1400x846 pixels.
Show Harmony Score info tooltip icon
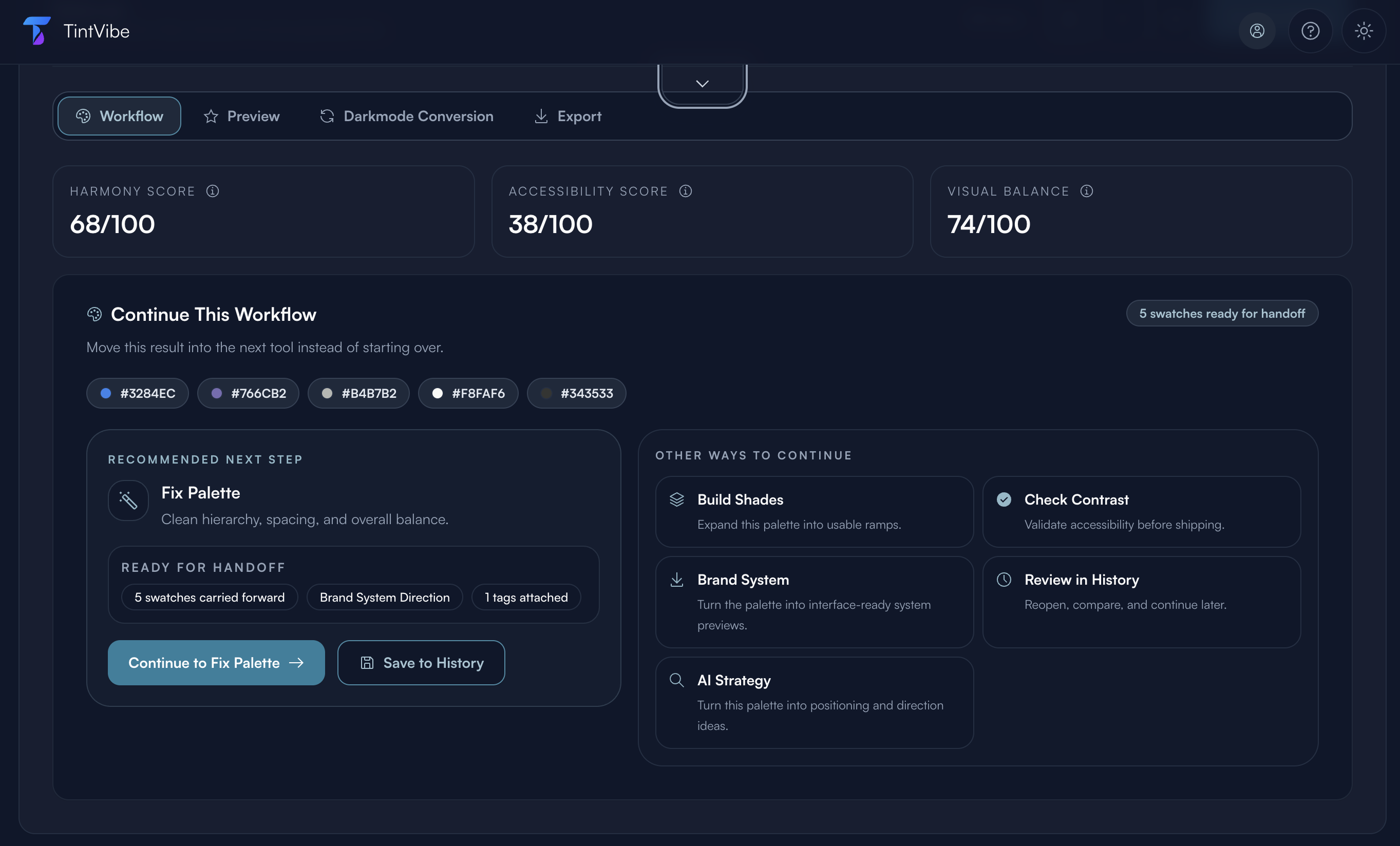pyautogui.click(x=213, y=191)
